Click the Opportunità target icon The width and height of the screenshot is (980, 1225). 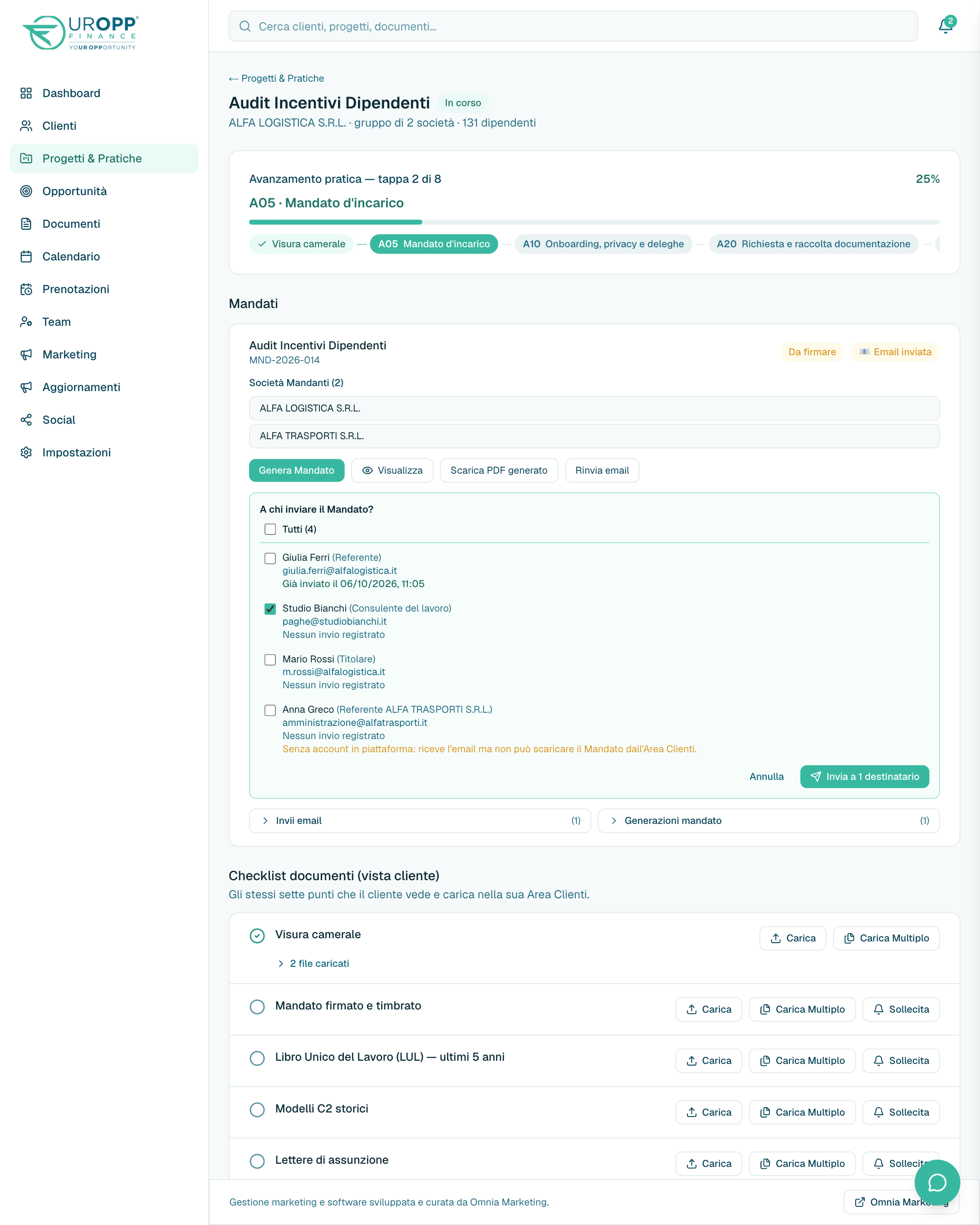[x=26, y=191]
